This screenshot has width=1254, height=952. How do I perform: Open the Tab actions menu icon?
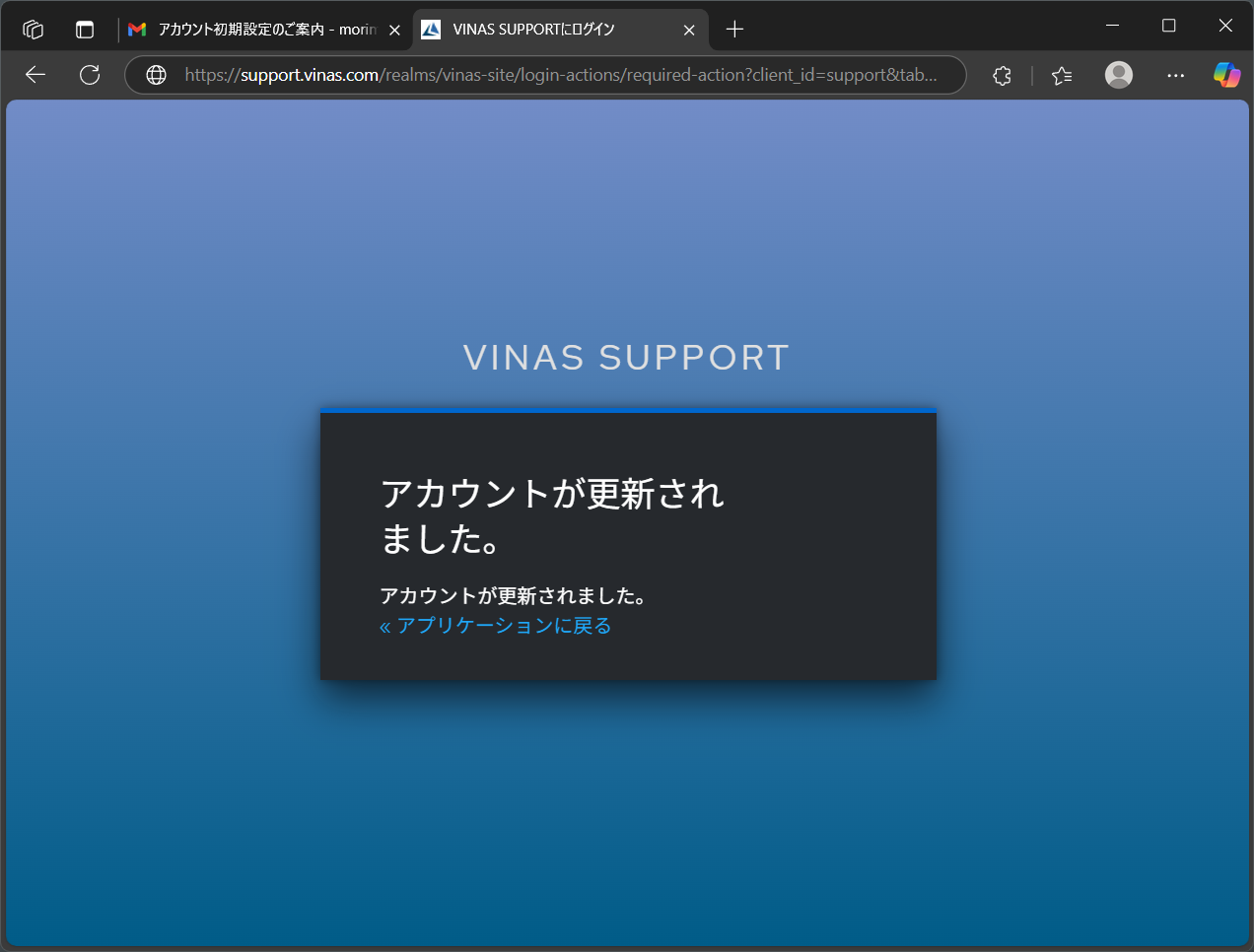[85, 30]
